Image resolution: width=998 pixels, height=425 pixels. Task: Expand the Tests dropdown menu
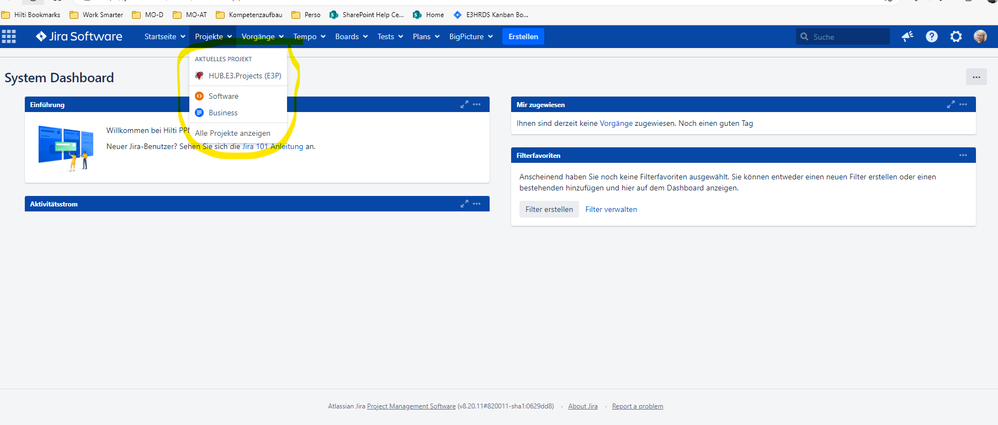390,37
